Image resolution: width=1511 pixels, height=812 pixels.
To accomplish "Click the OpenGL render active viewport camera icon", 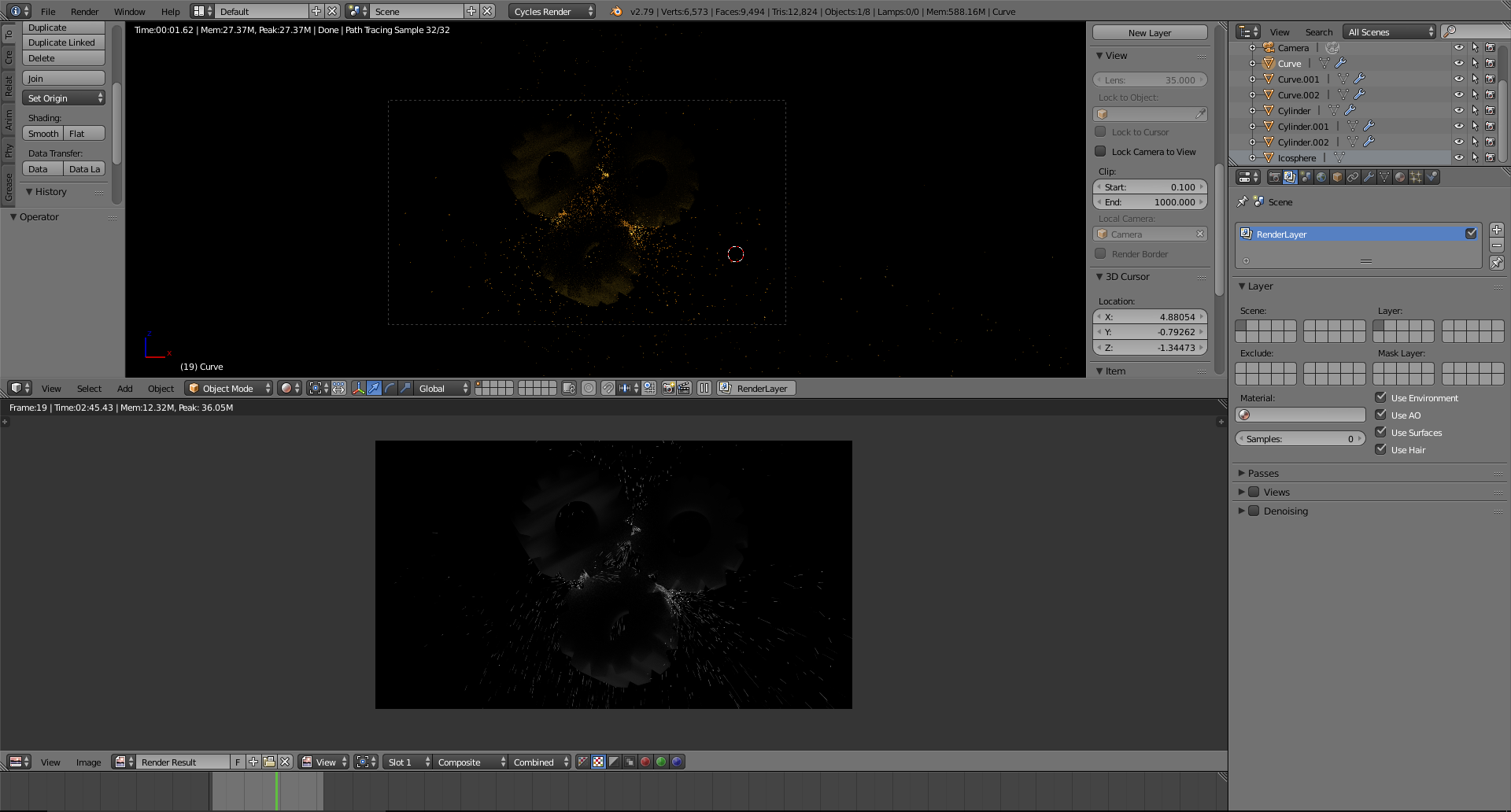I will pyautogui.click(x=668, y=388).
